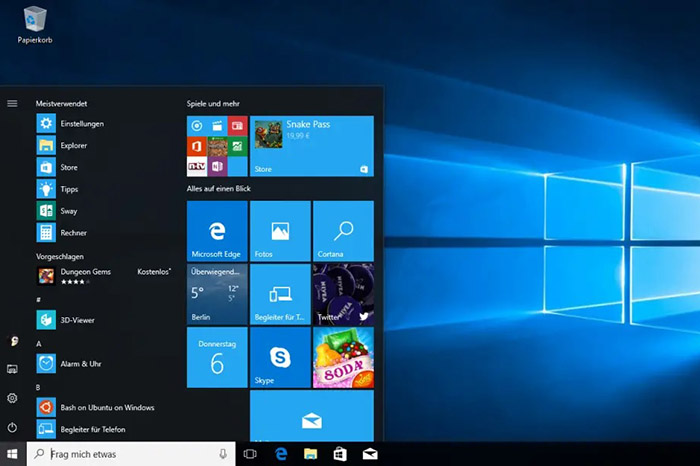The image size is (700, 466).
Task: Click the Cortana tile
Action: [x=343, y=231]
